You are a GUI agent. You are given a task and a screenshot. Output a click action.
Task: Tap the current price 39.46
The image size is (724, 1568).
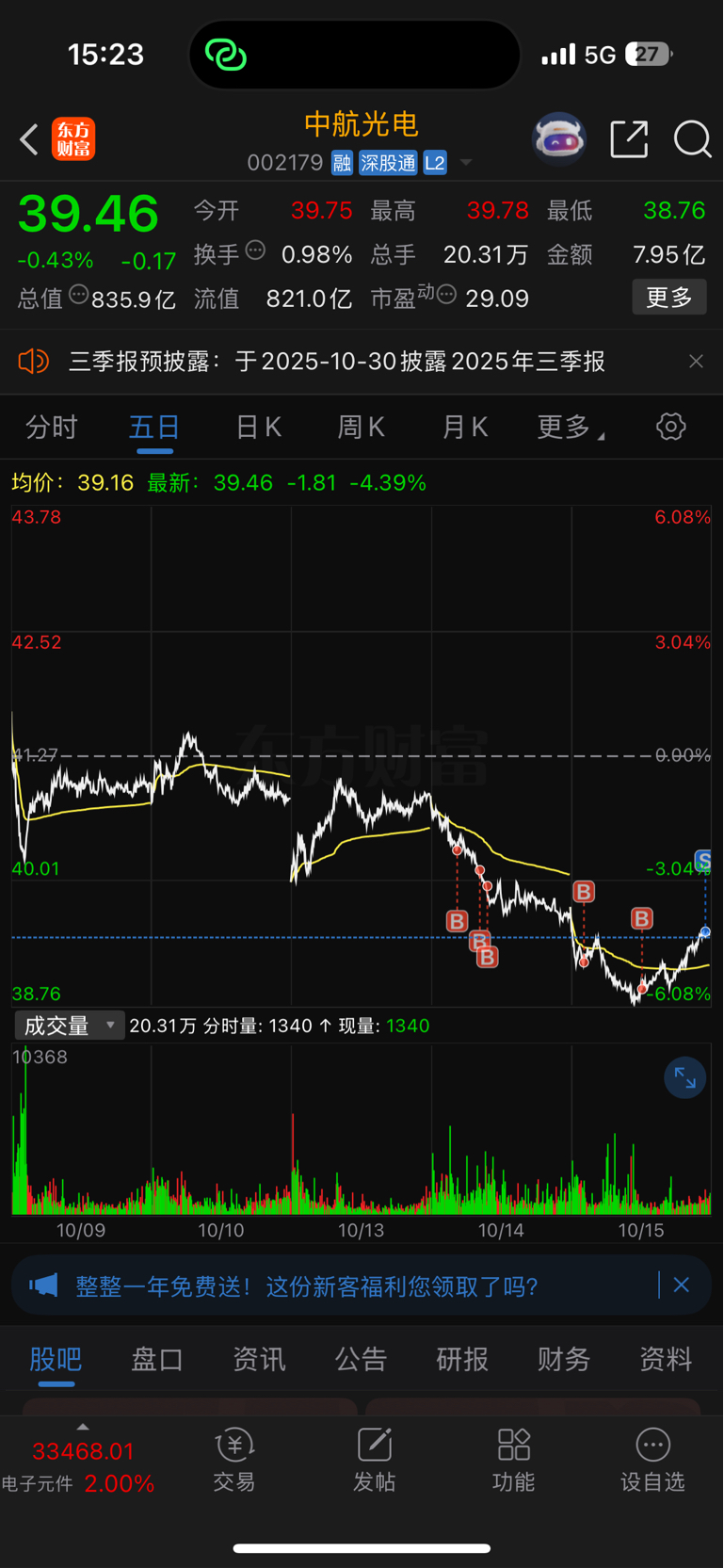tap(88, 214)
